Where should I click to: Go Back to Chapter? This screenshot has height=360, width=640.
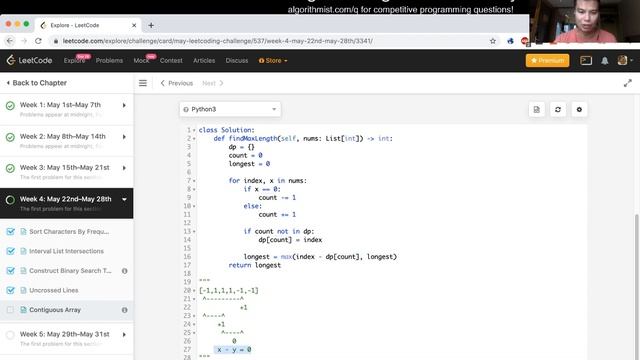[36, 83]
